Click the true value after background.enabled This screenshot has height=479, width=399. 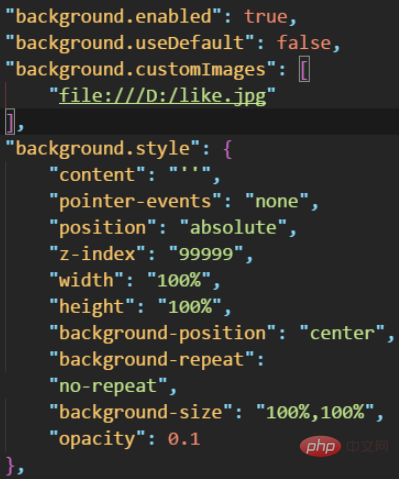[x=266, y=17]
